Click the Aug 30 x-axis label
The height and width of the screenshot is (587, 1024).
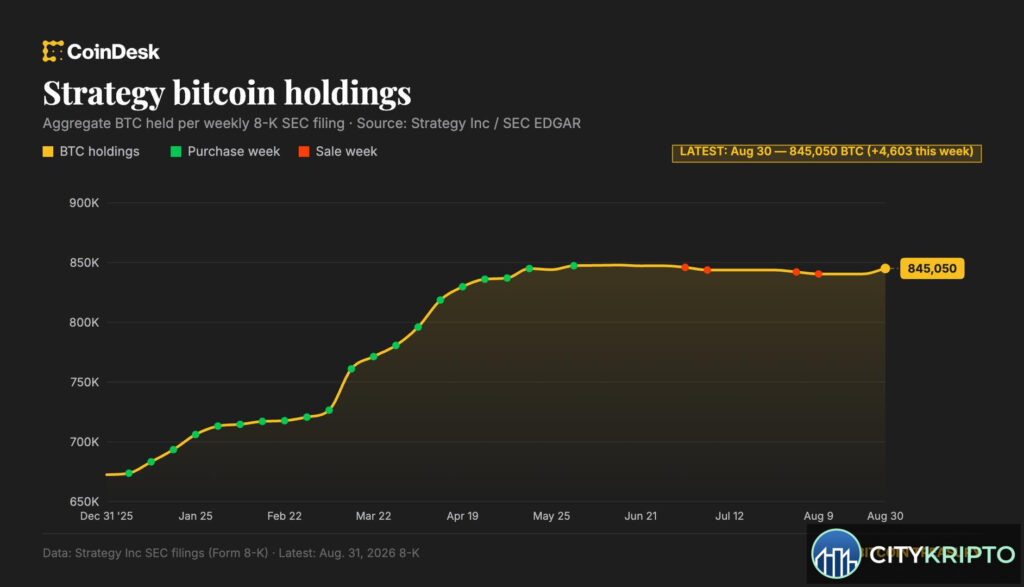(885, 516)
